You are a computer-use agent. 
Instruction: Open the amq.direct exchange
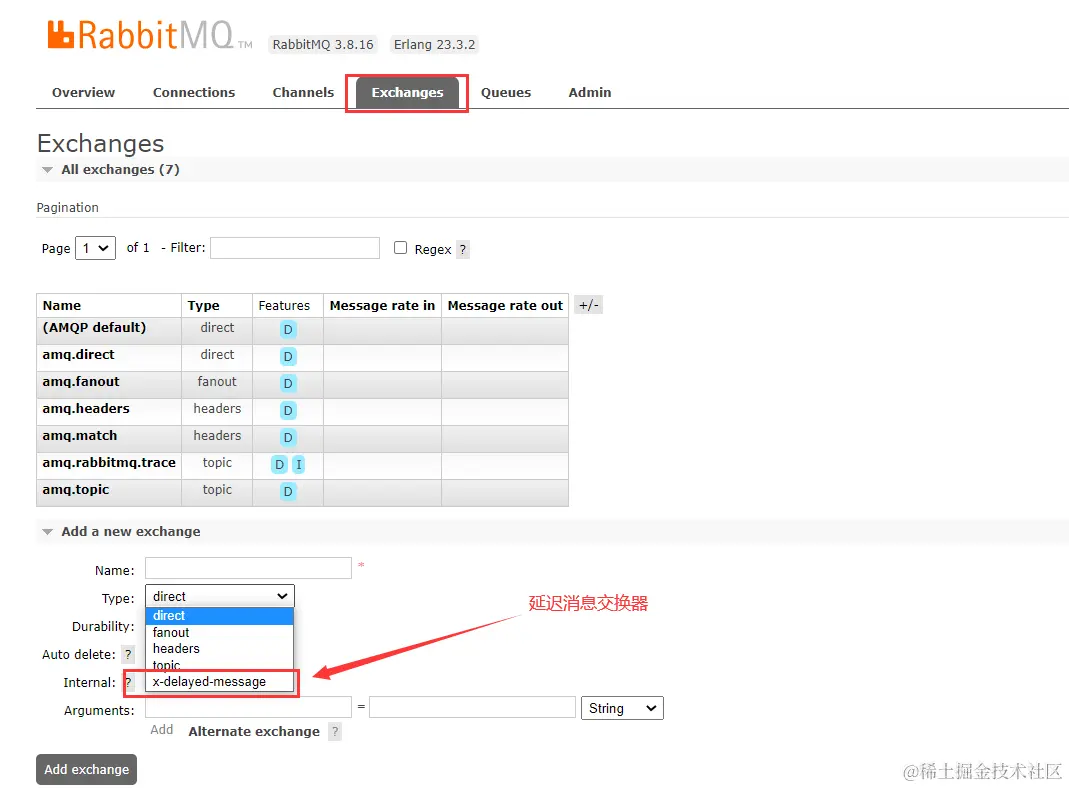tap(78, 354)
